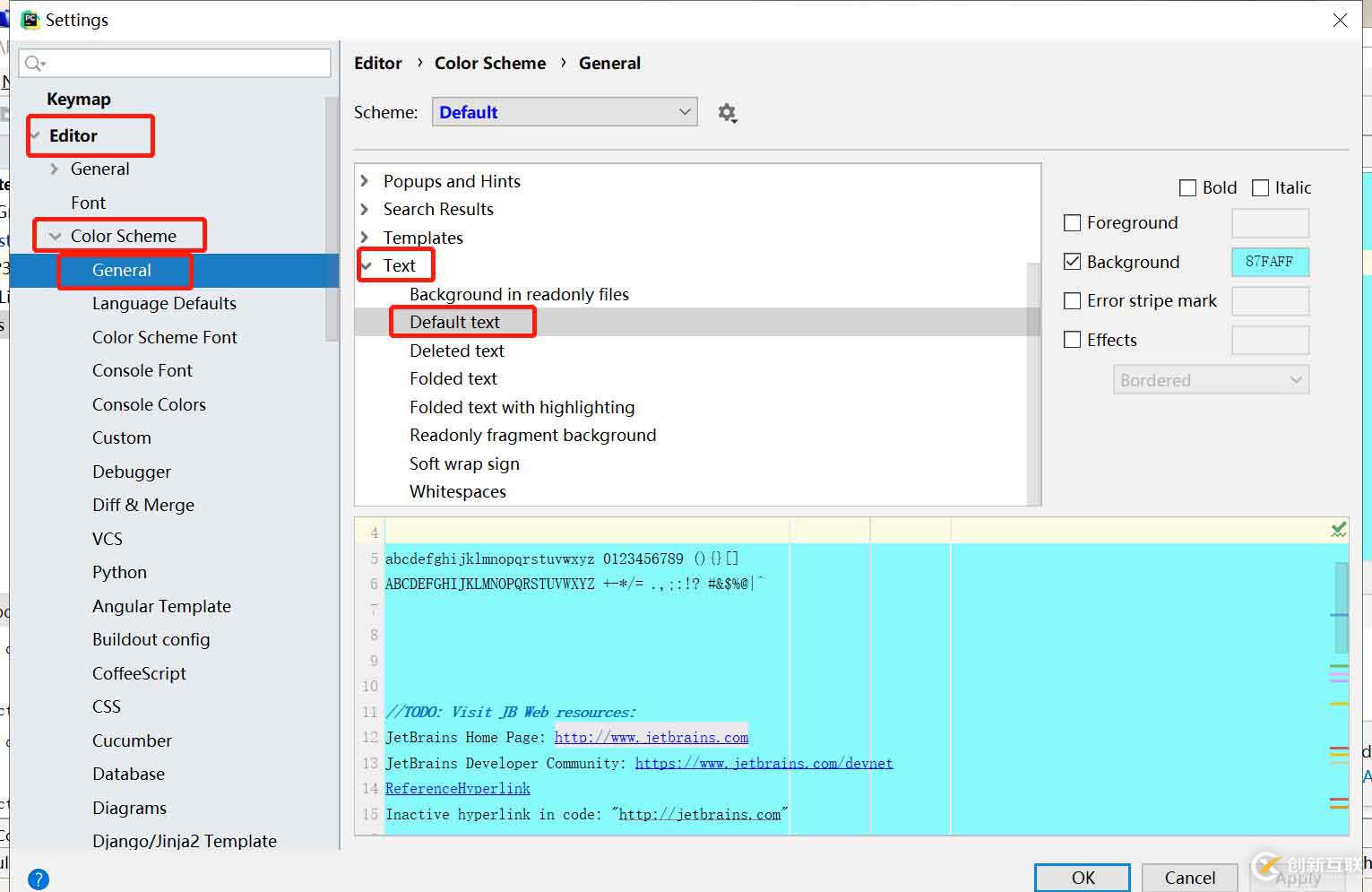
Task: Close the Settings dialog window
Action: point(1340,20)
